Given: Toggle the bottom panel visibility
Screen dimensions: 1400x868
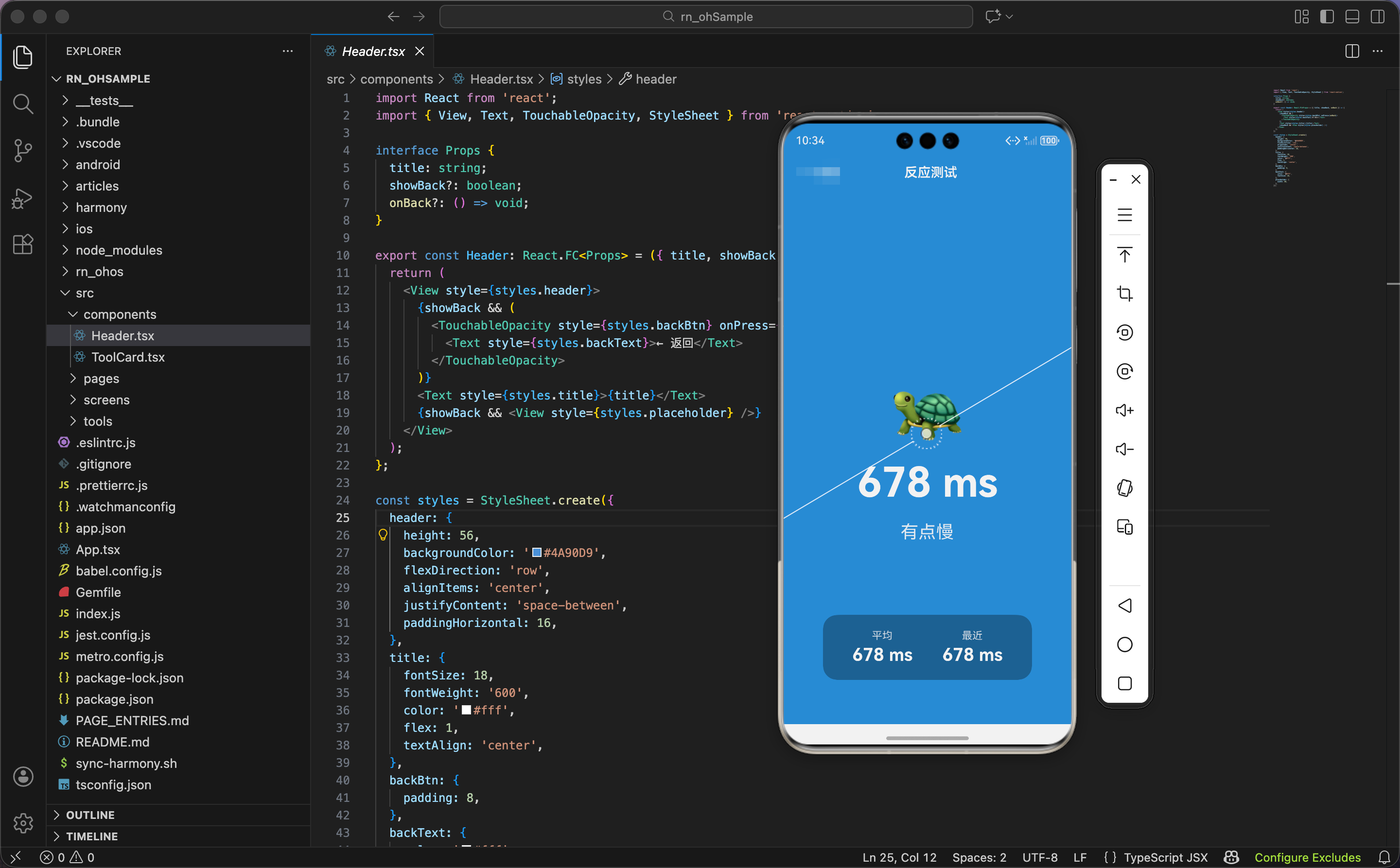Looking at the screenshot, I should click(x=1352, y=17).
